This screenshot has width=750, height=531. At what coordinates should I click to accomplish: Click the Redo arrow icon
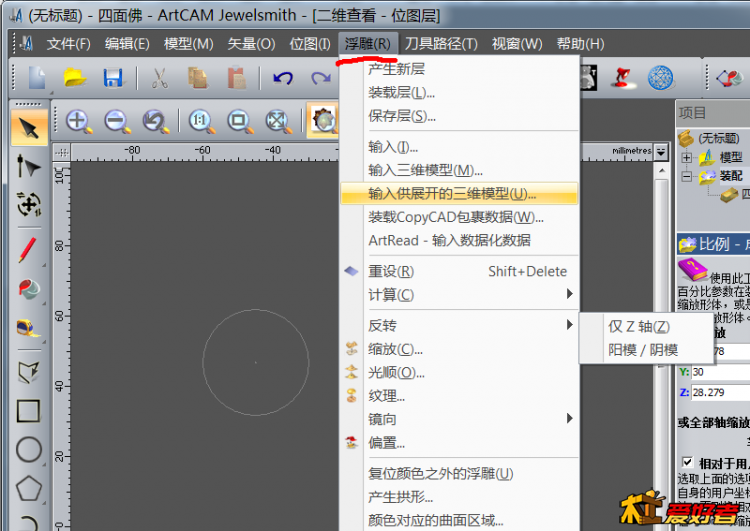point(320,78)
